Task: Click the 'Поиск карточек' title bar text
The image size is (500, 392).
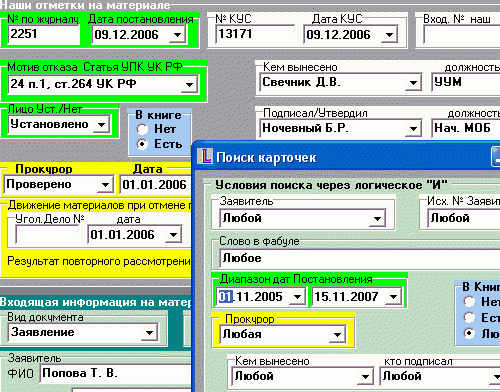Action: click(266, 157)
